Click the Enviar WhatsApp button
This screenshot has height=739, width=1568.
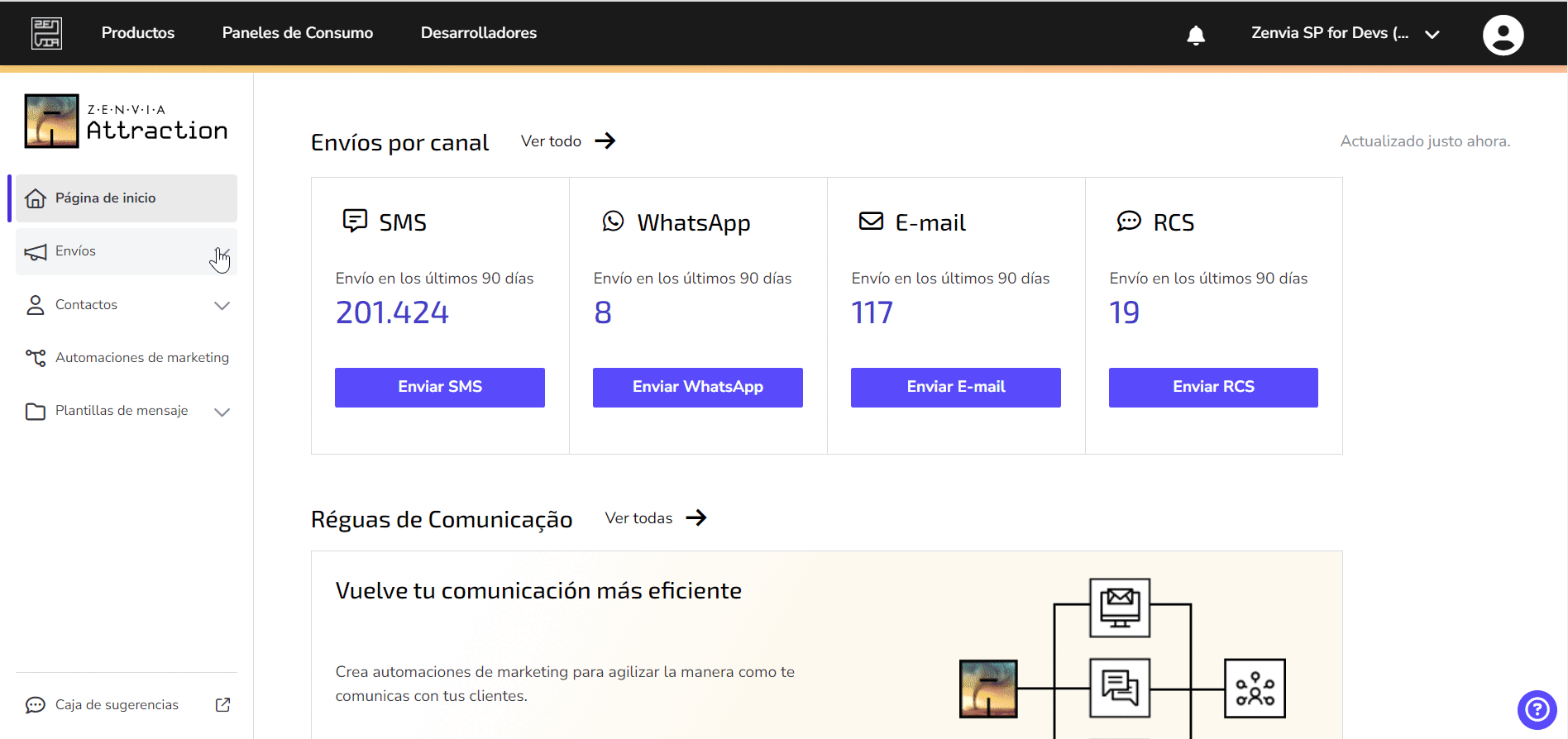click(x=698, y=387)
